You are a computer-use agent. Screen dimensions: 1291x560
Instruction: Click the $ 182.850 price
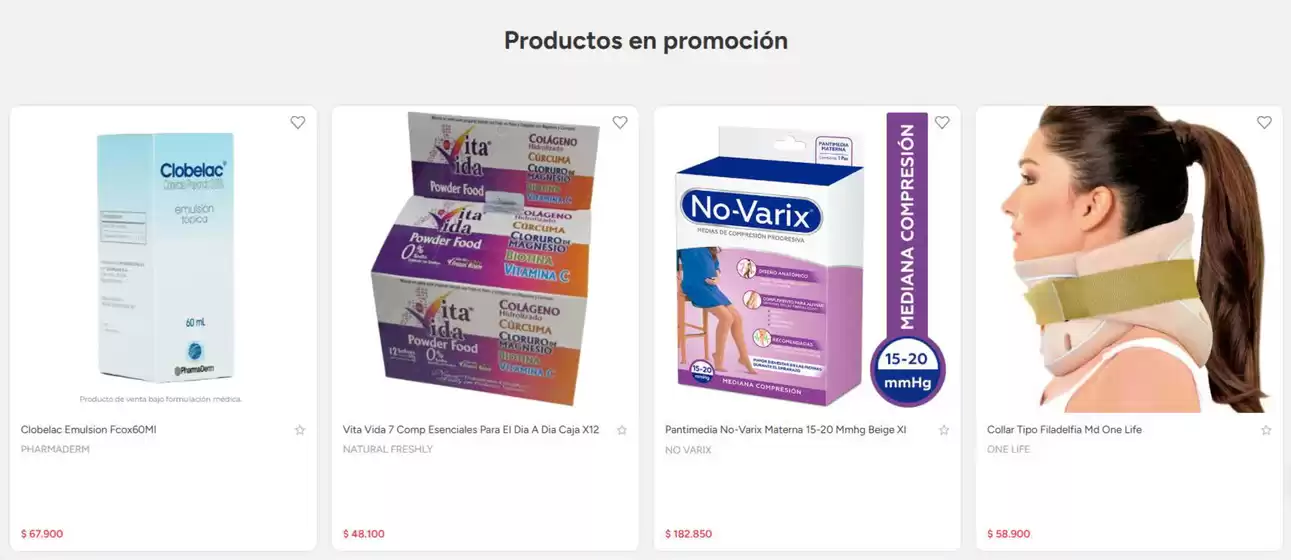coord(689,534)
